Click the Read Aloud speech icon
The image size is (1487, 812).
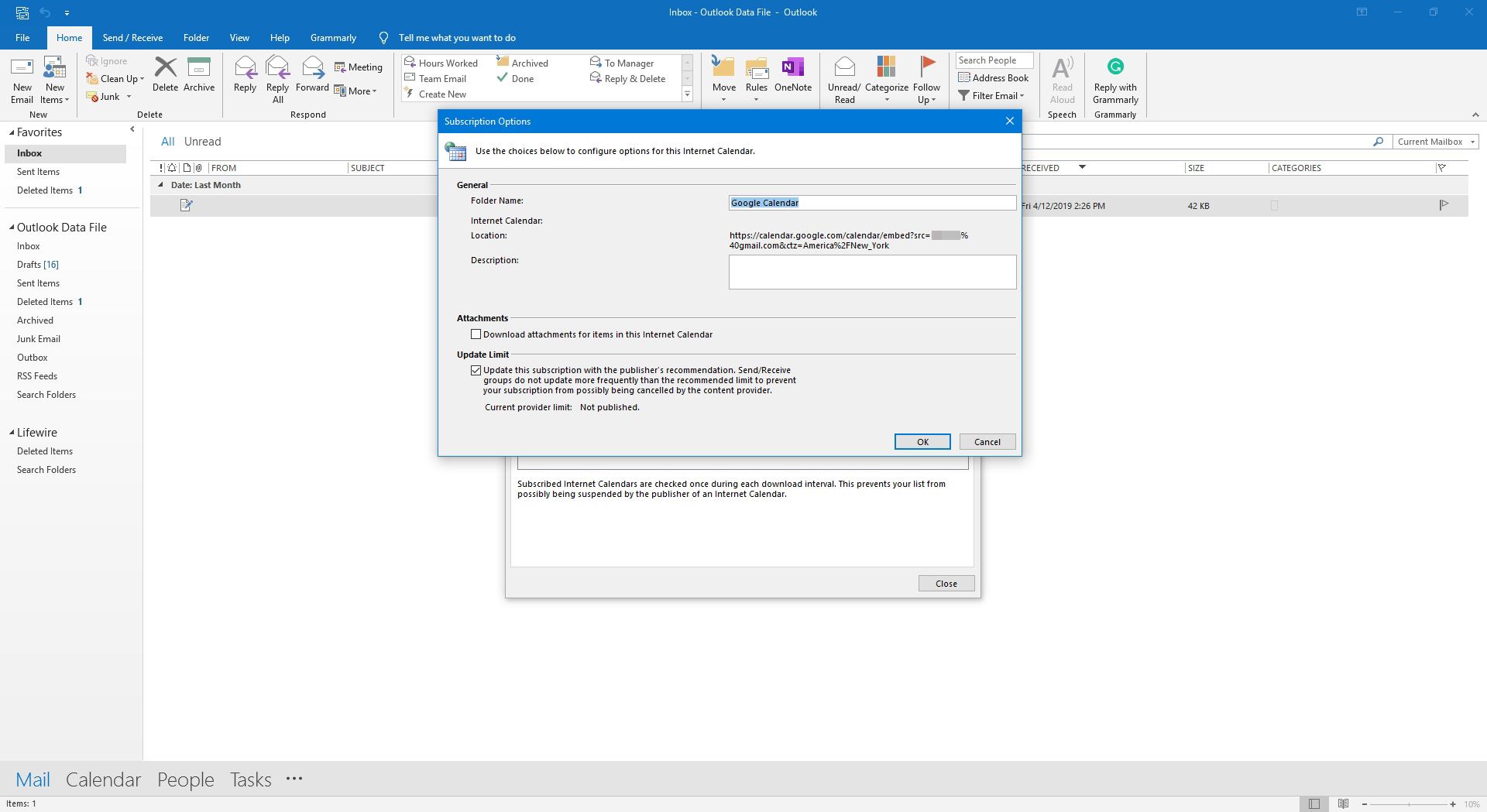1063,67
